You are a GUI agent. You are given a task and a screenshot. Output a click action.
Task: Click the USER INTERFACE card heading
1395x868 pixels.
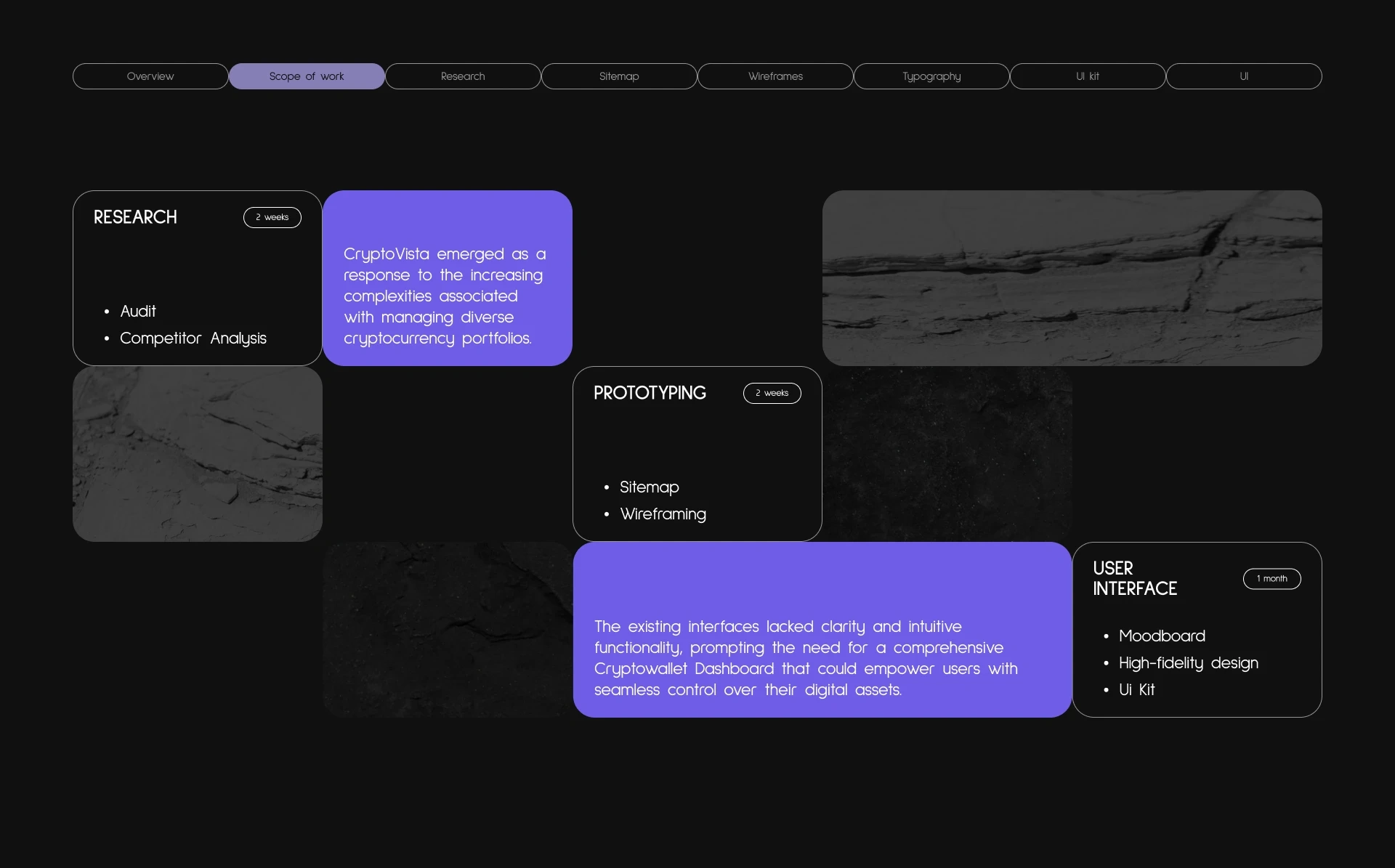pyautogui.click(x=1135, y=578)
